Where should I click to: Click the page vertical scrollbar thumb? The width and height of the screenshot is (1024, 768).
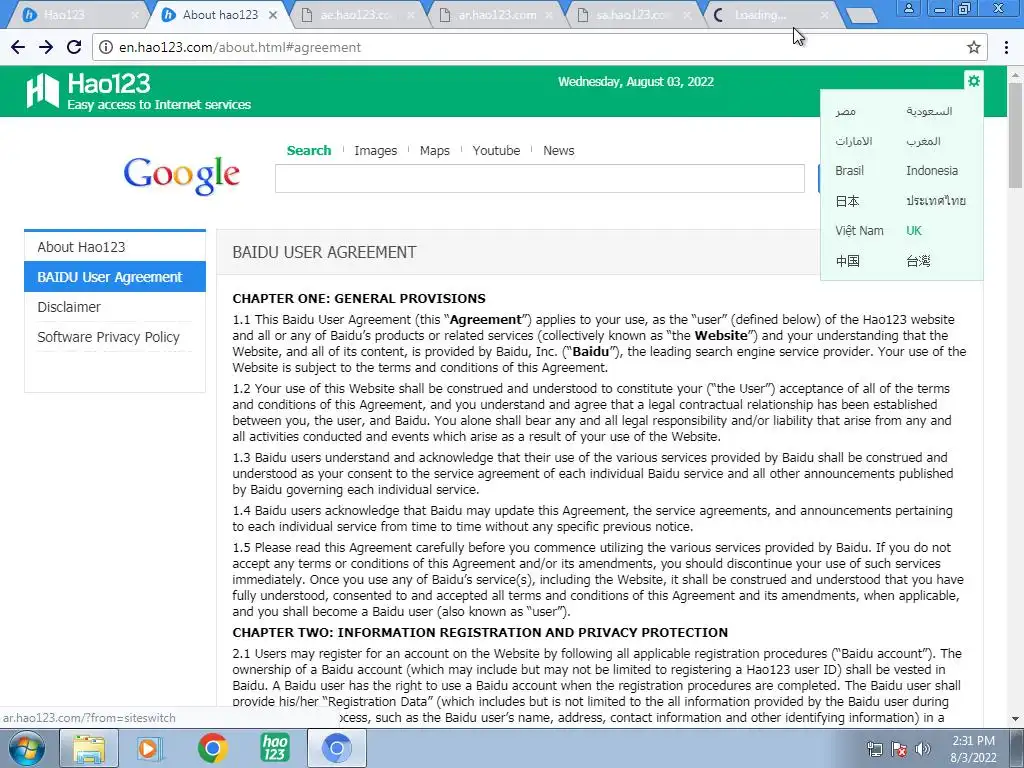tap(1016, 134)
